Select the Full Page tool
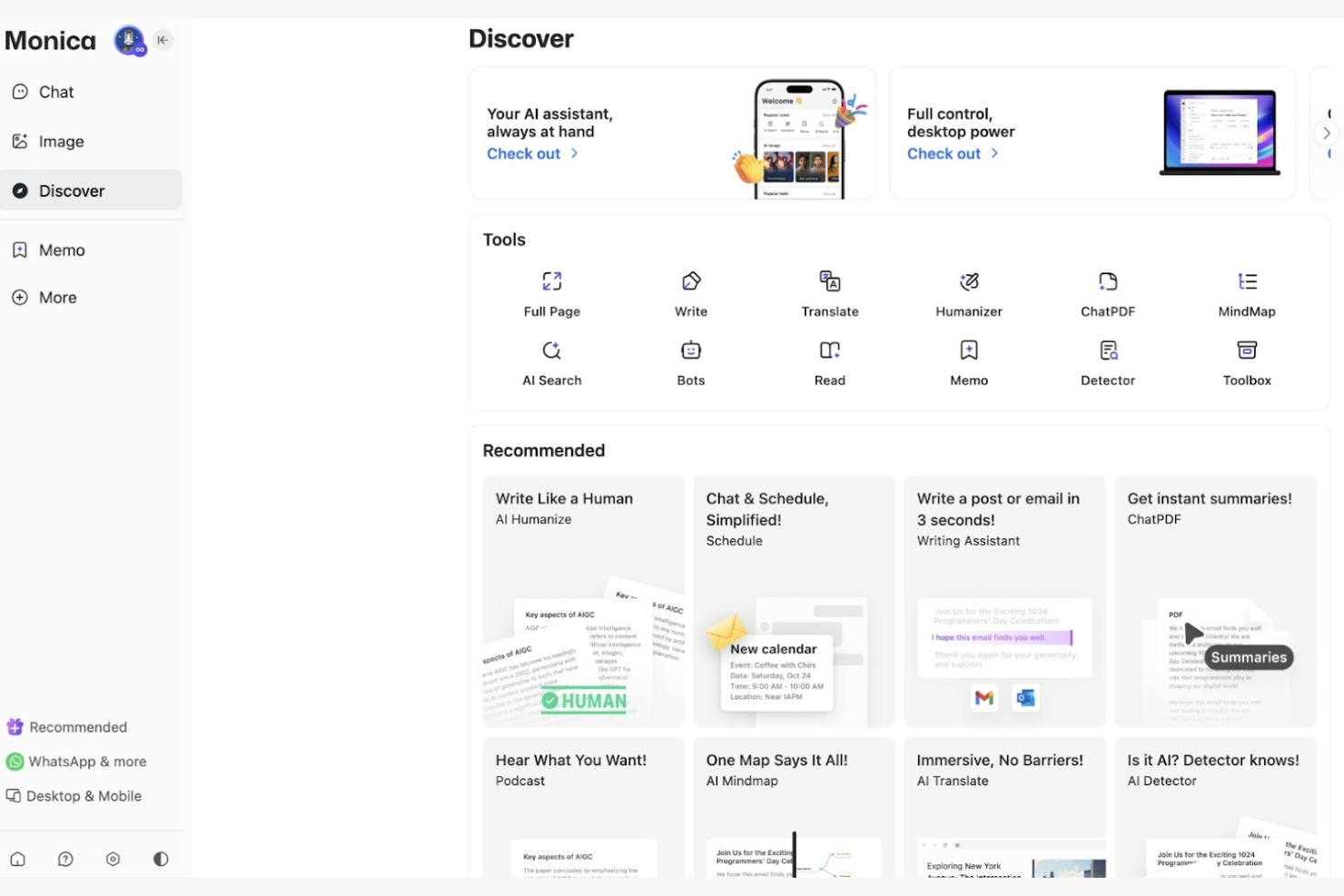 coord(551,292)
